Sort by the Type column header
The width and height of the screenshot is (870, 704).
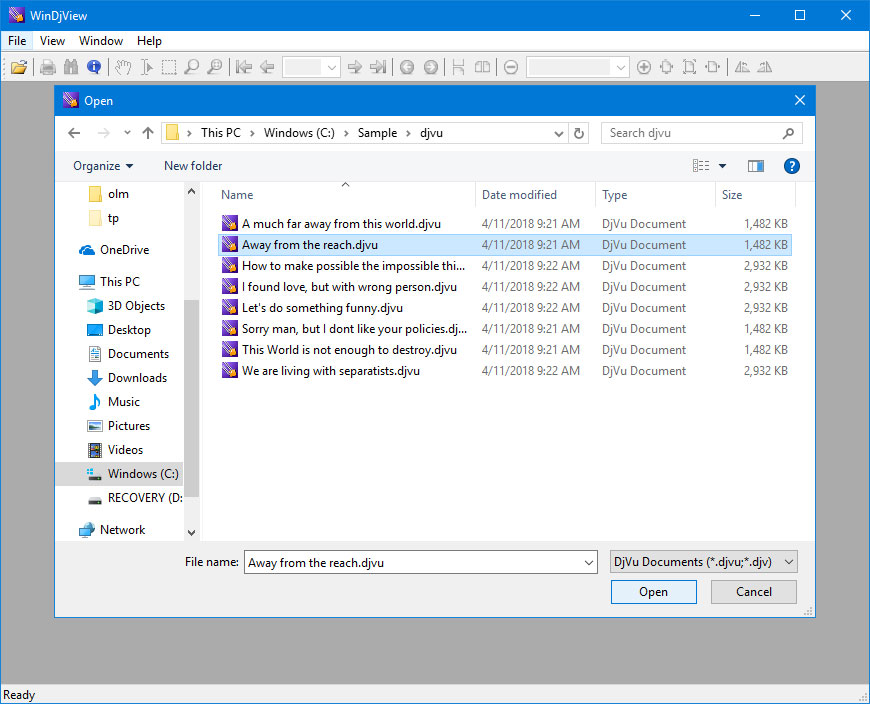tap(656, 195)
